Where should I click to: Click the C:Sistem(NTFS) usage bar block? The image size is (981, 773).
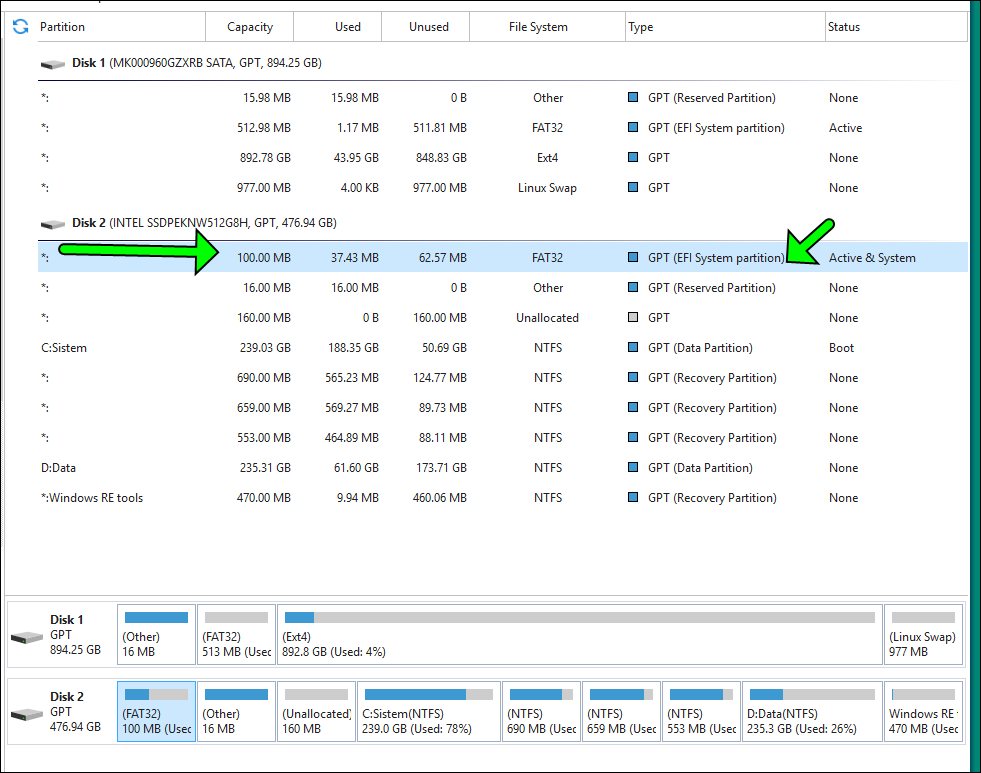point(428,711)
